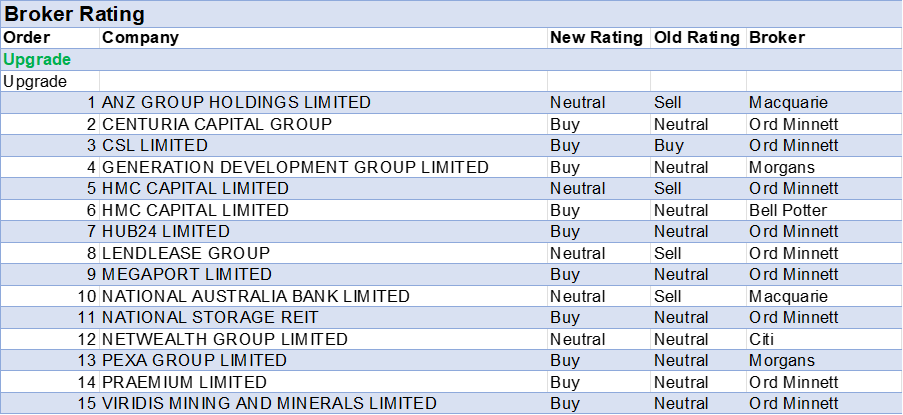This screenshot has width=903, height=415.
Task: Click Ord Minnett in National Storage row
Action: pyautogui.click(x=793, y=317)
